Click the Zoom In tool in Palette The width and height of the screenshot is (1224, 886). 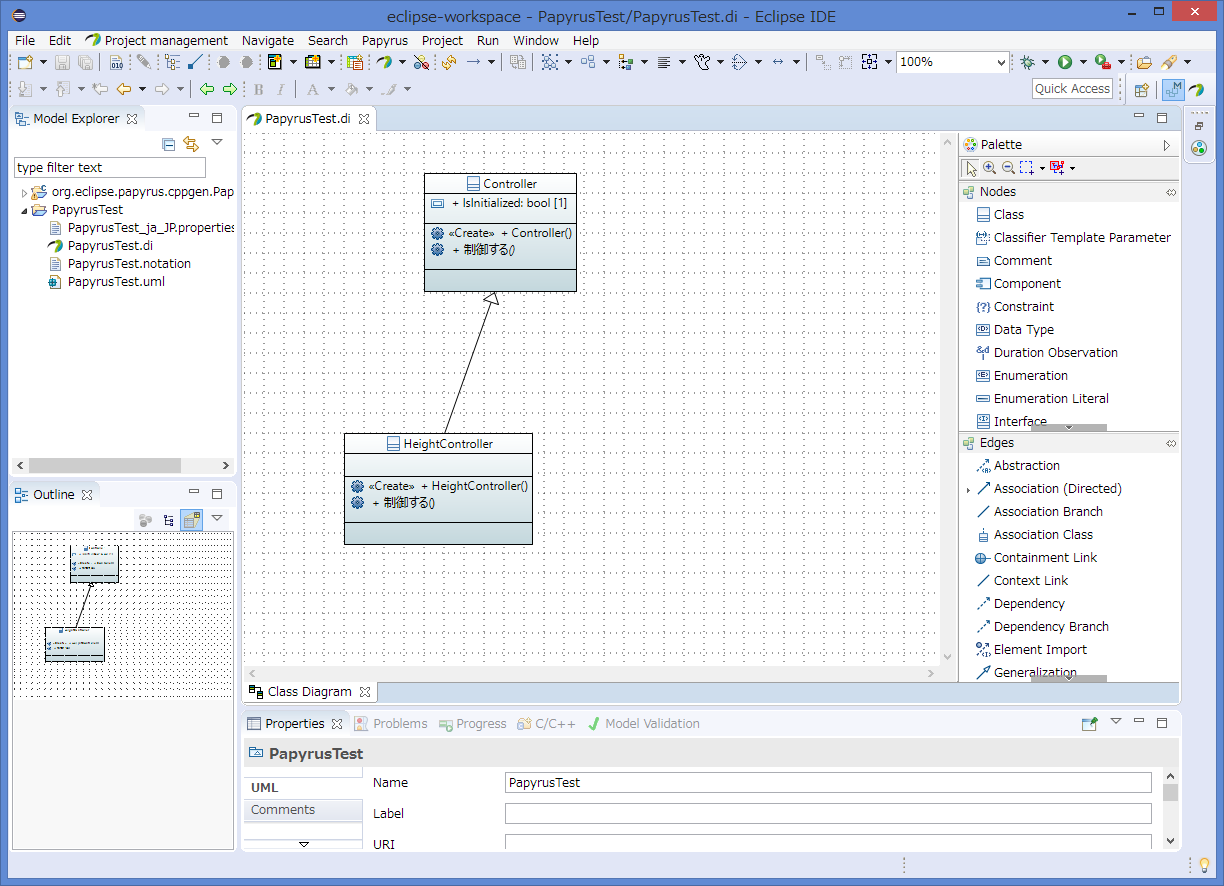pyautogui.click(x=989, y=168)
